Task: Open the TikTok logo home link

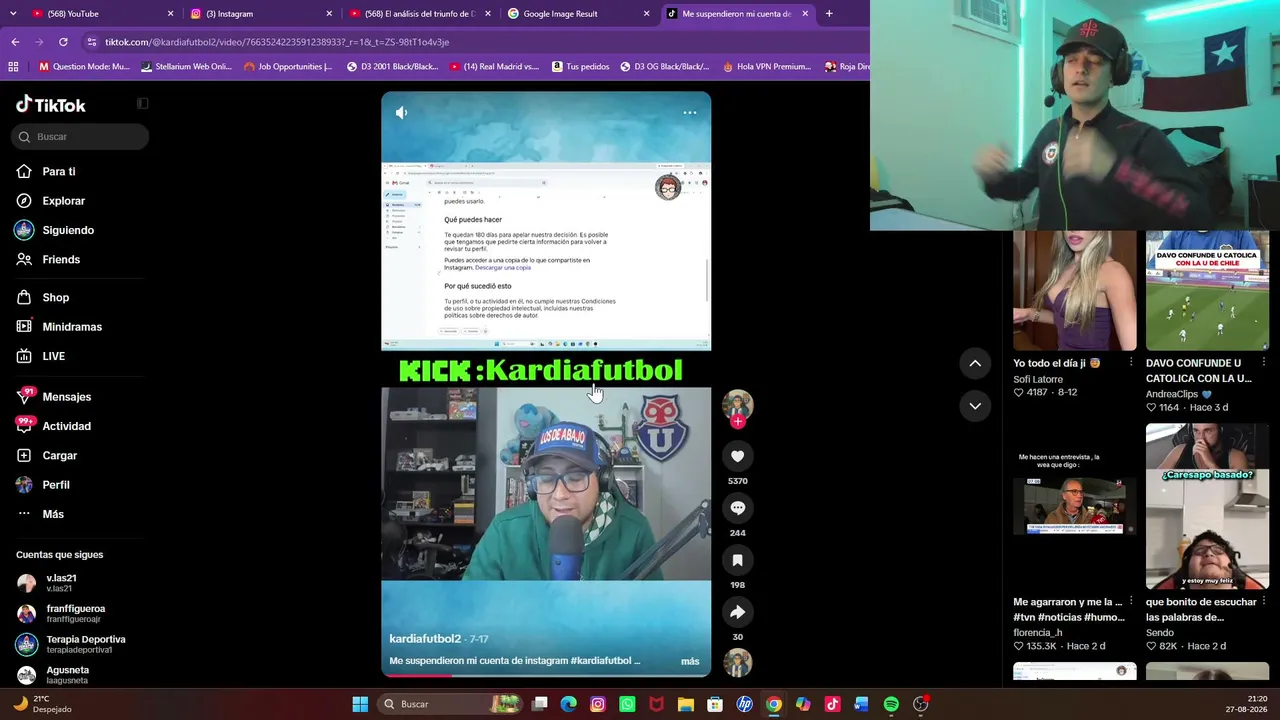Action: (x=51, y=105)
